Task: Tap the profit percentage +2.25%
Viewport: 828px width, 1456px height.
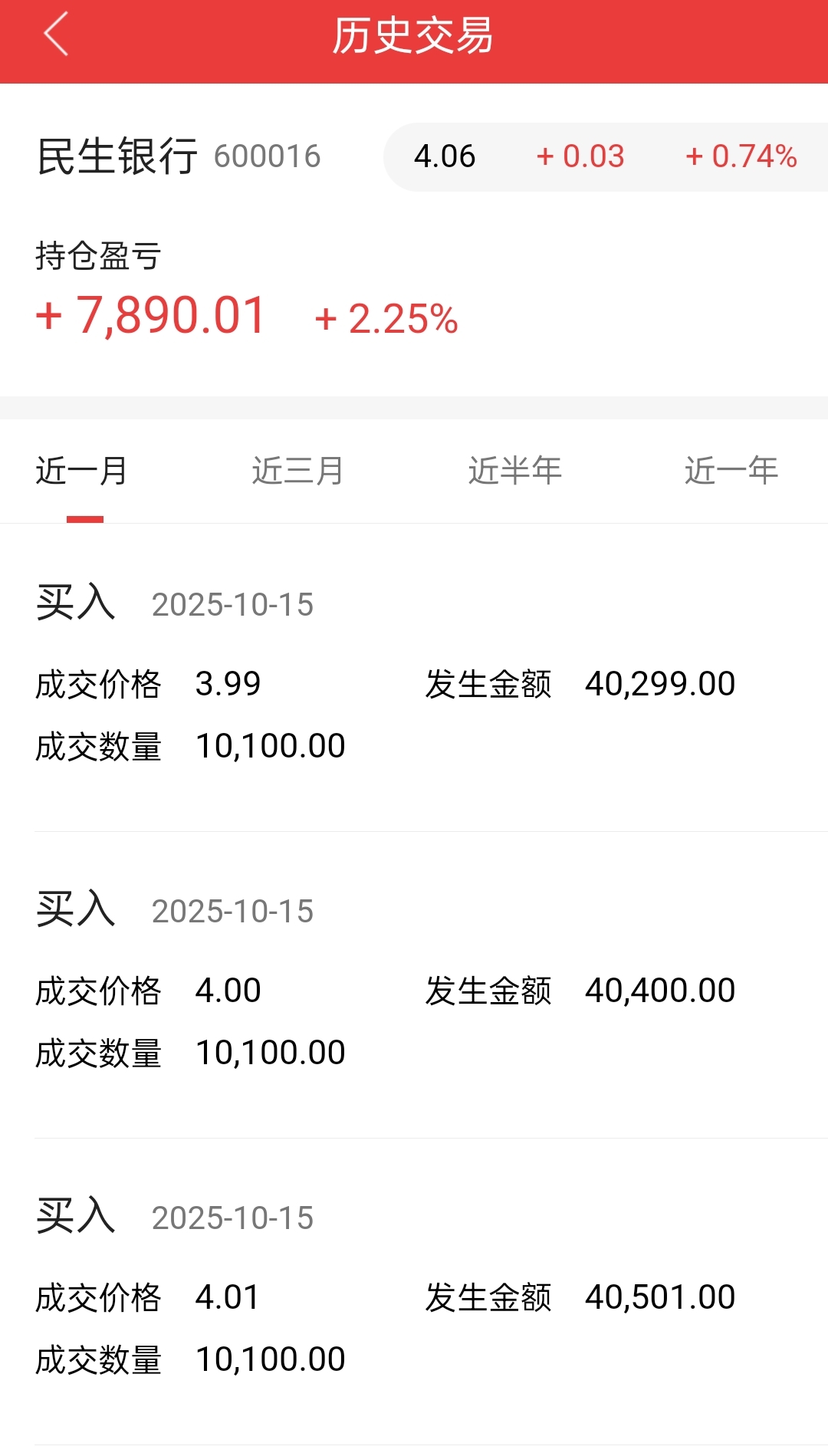Action: (x=386, y=319)
